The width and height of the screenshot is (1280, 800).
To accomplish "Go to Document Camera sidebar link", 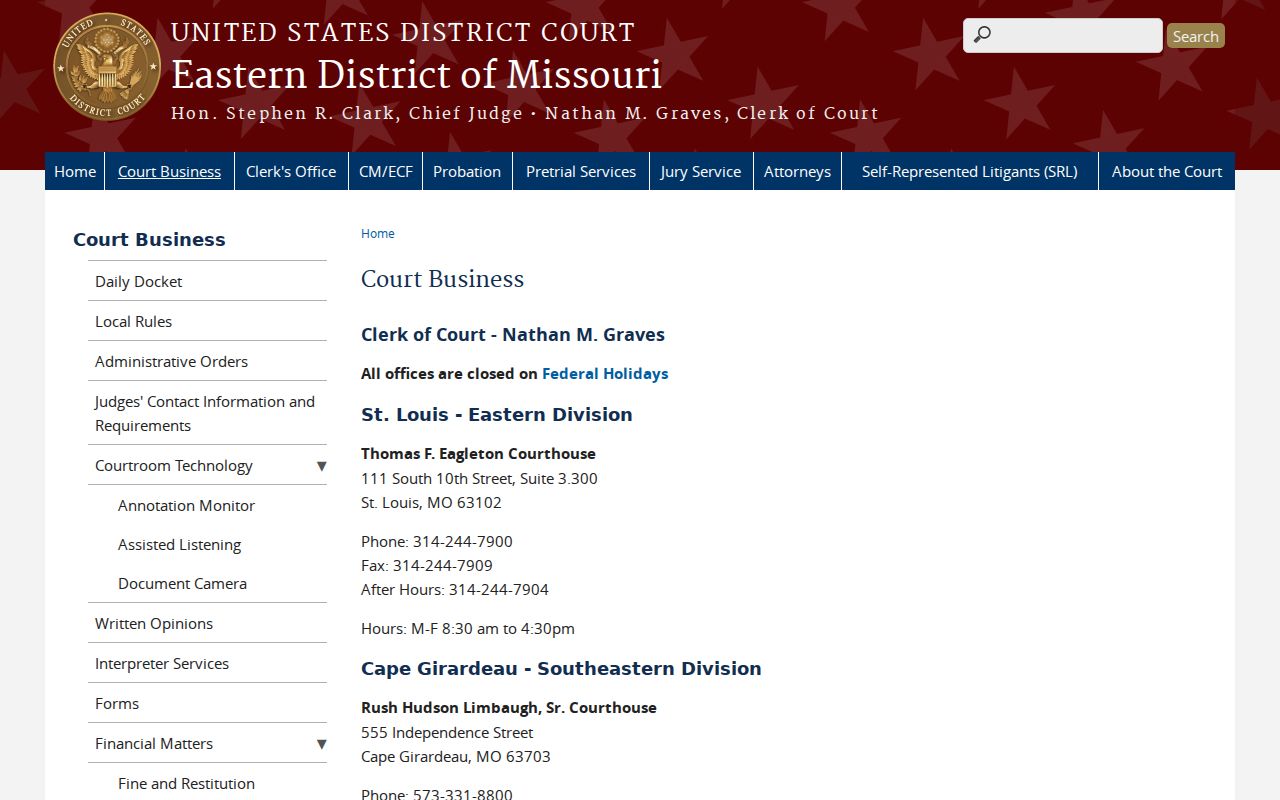I will coord(182,583).
